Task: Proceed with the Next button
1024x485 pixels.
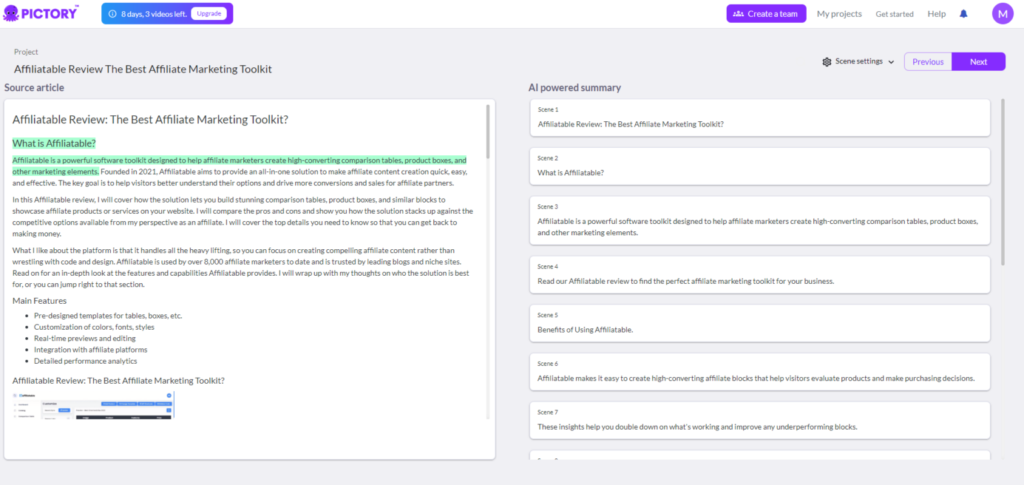Action: click(x=978, y=61)
